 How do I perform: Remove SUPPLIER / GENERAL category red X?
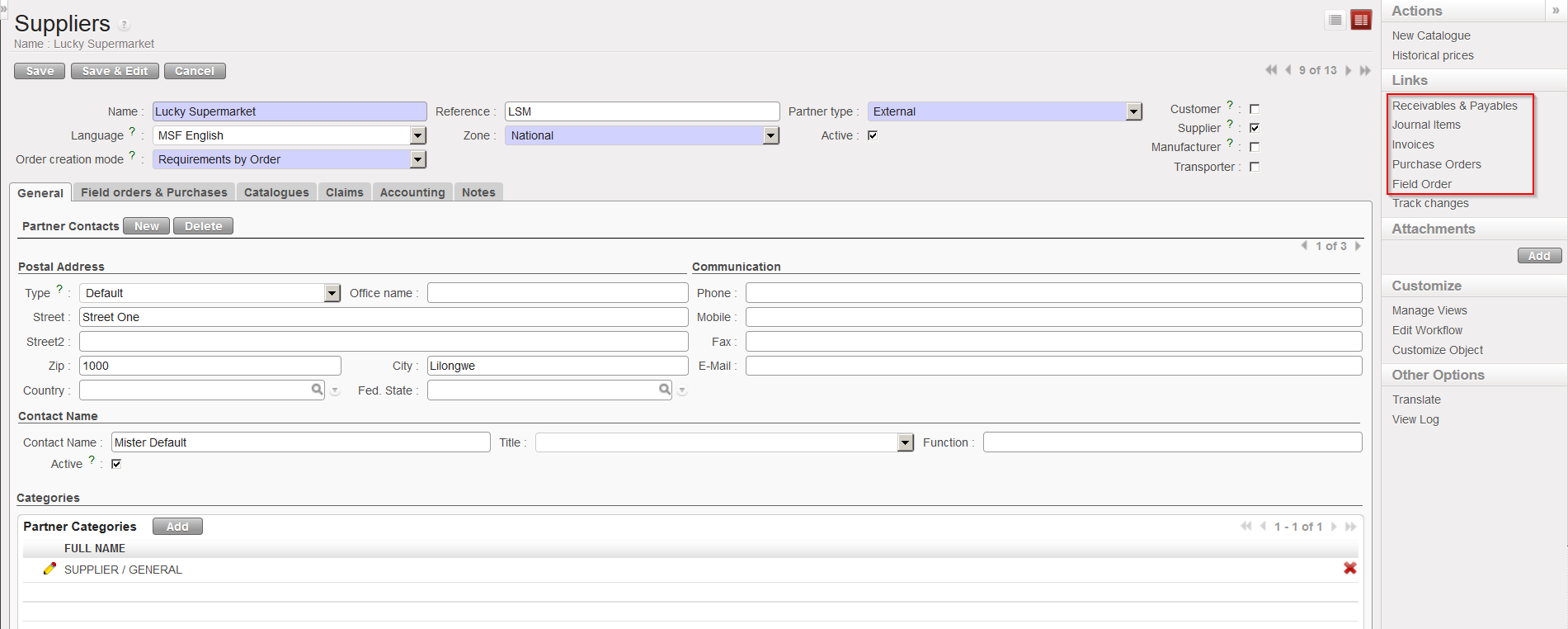tap(1350, 568)
